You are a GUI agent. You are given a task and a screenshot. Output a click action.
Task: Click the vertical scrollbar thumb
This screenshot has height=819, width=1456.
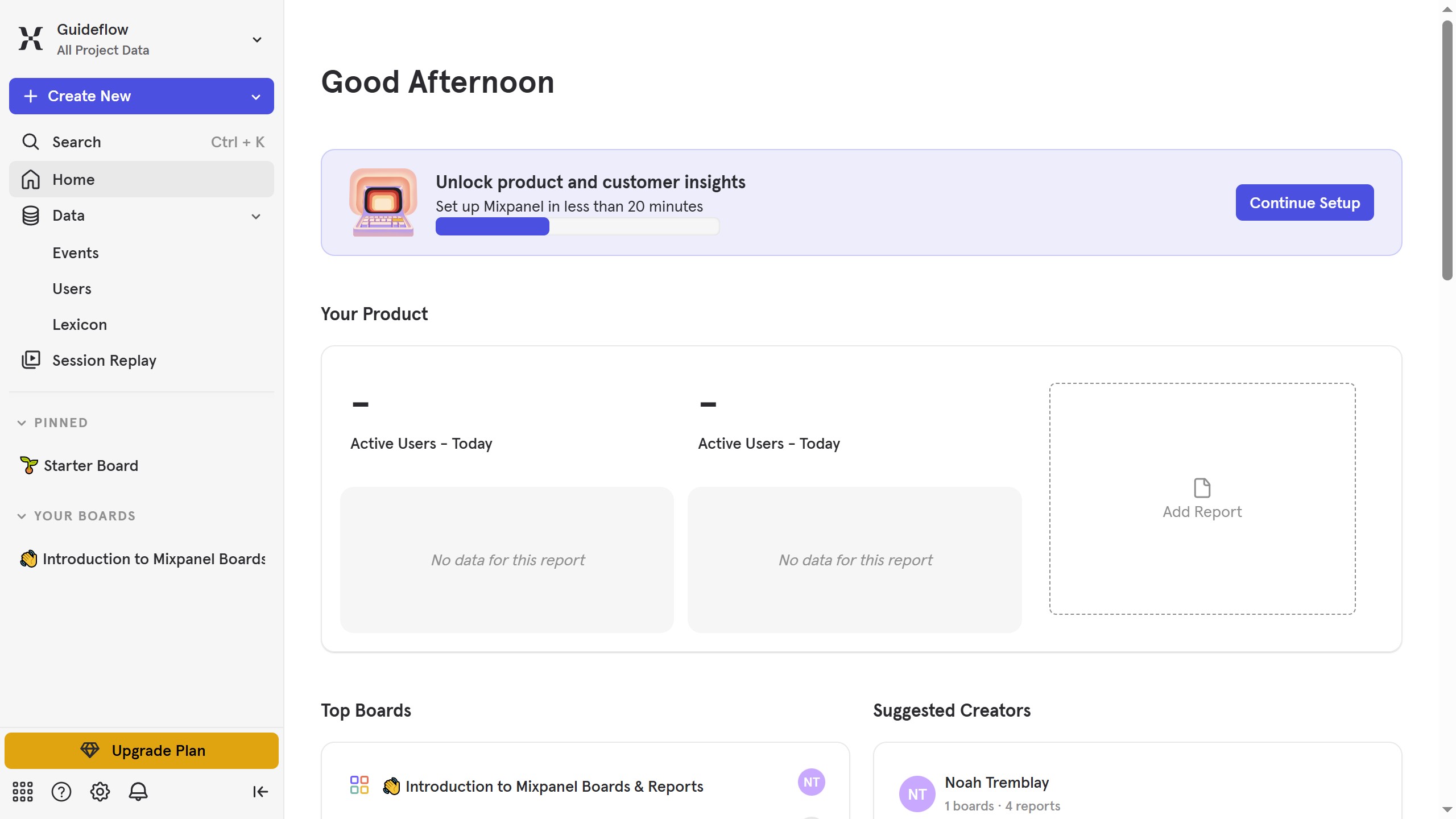(x=1447, y=151)
